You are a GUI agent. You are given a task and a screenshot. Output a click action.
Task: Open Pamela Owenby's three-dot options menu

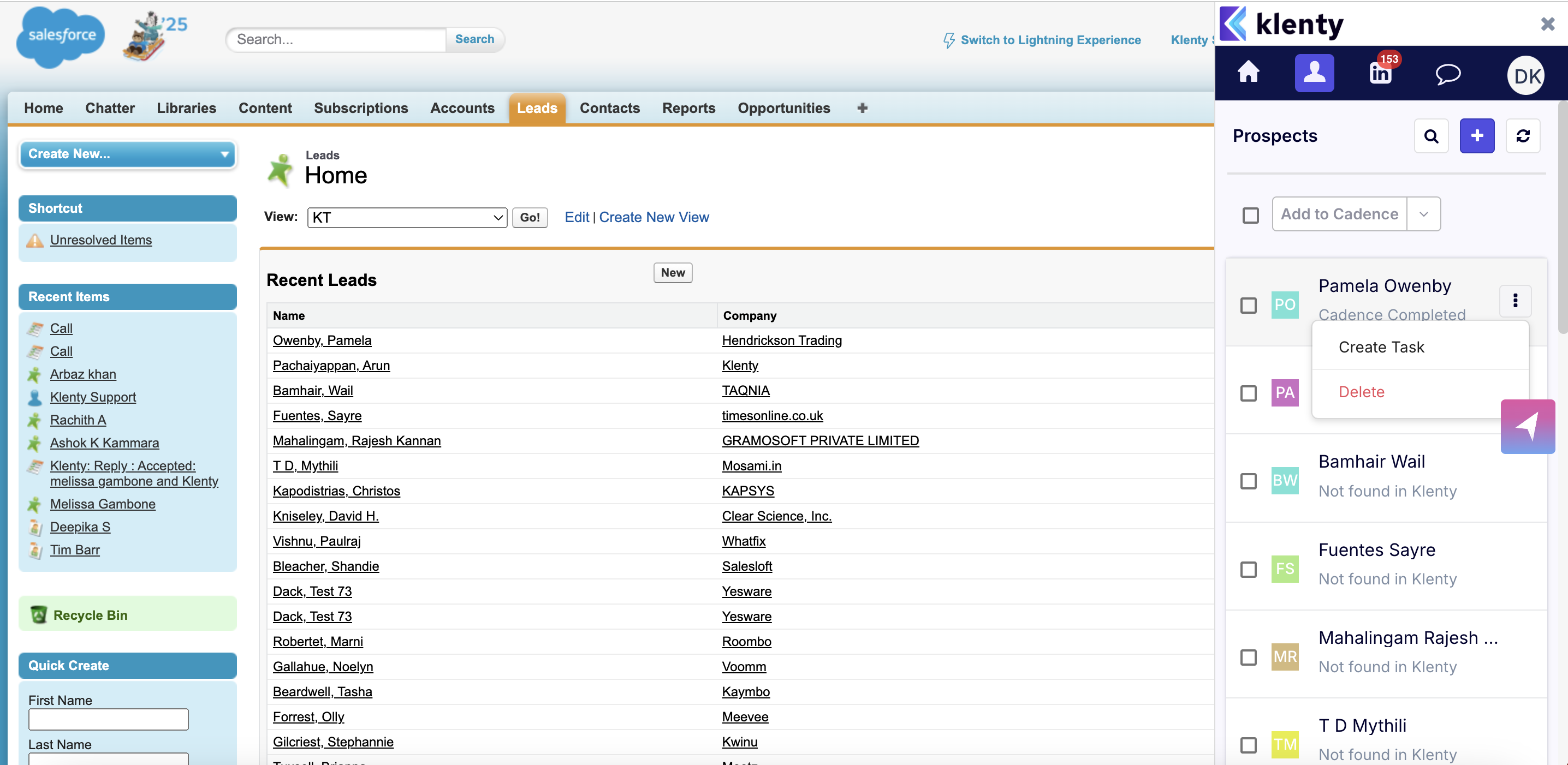pyautogui.click(x=1515, y=301)
